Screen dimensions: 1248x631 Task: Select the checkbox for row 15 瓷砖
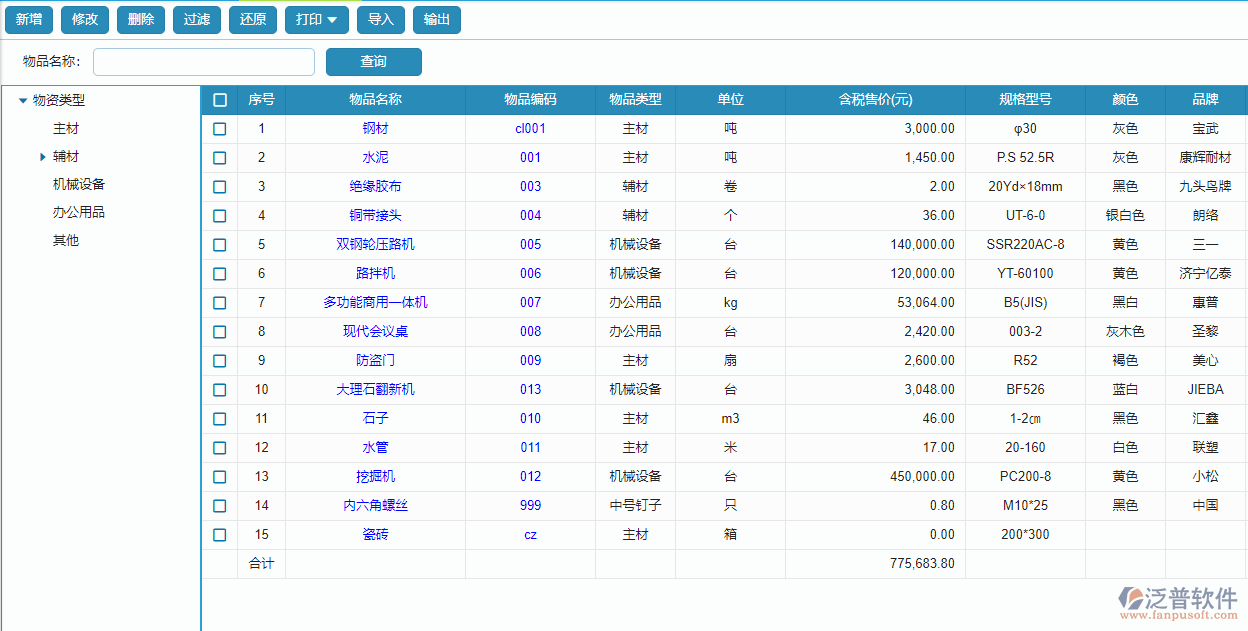(x=220, y=535)
